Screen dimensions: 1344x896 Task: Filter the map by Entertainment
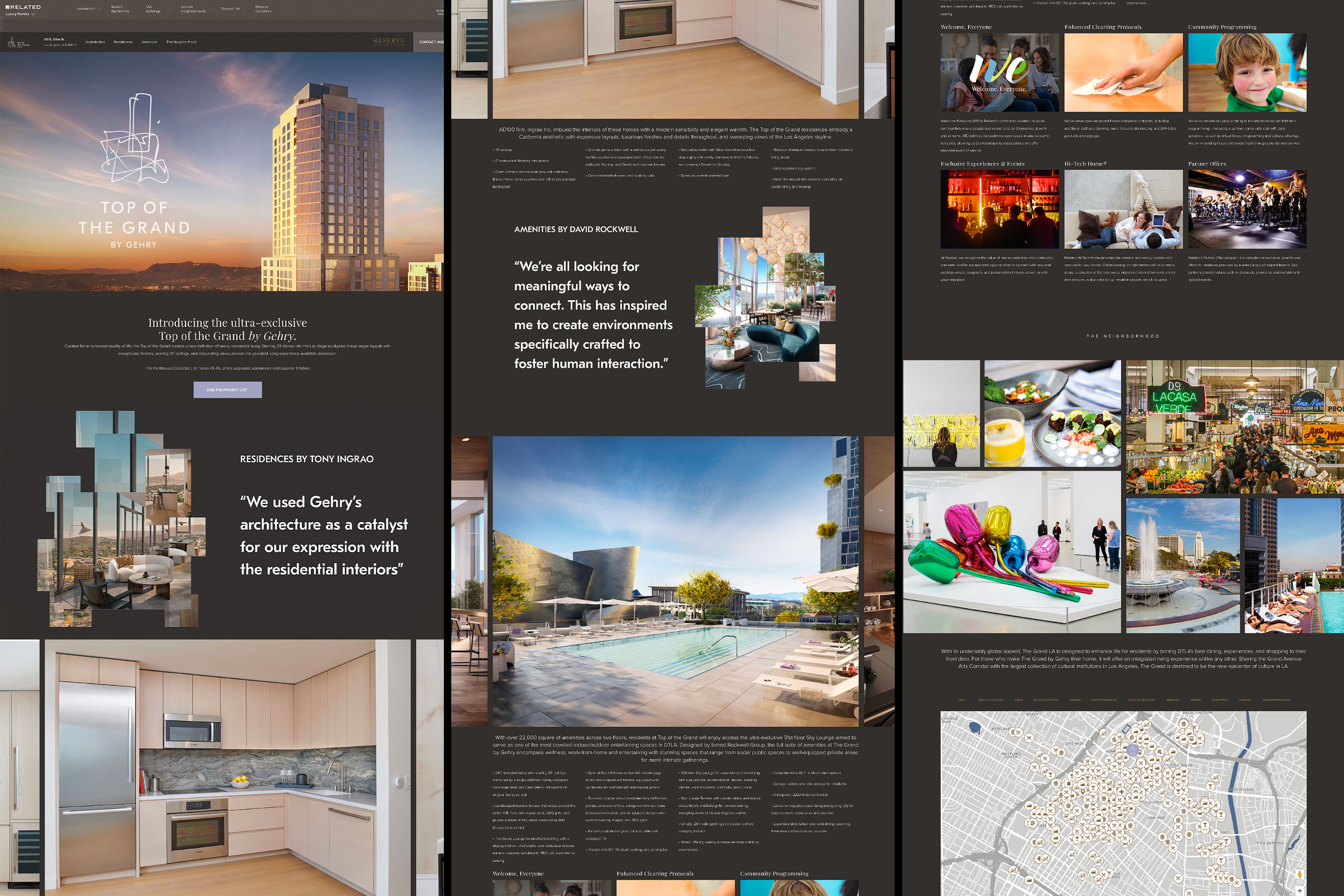point(1104,700)
